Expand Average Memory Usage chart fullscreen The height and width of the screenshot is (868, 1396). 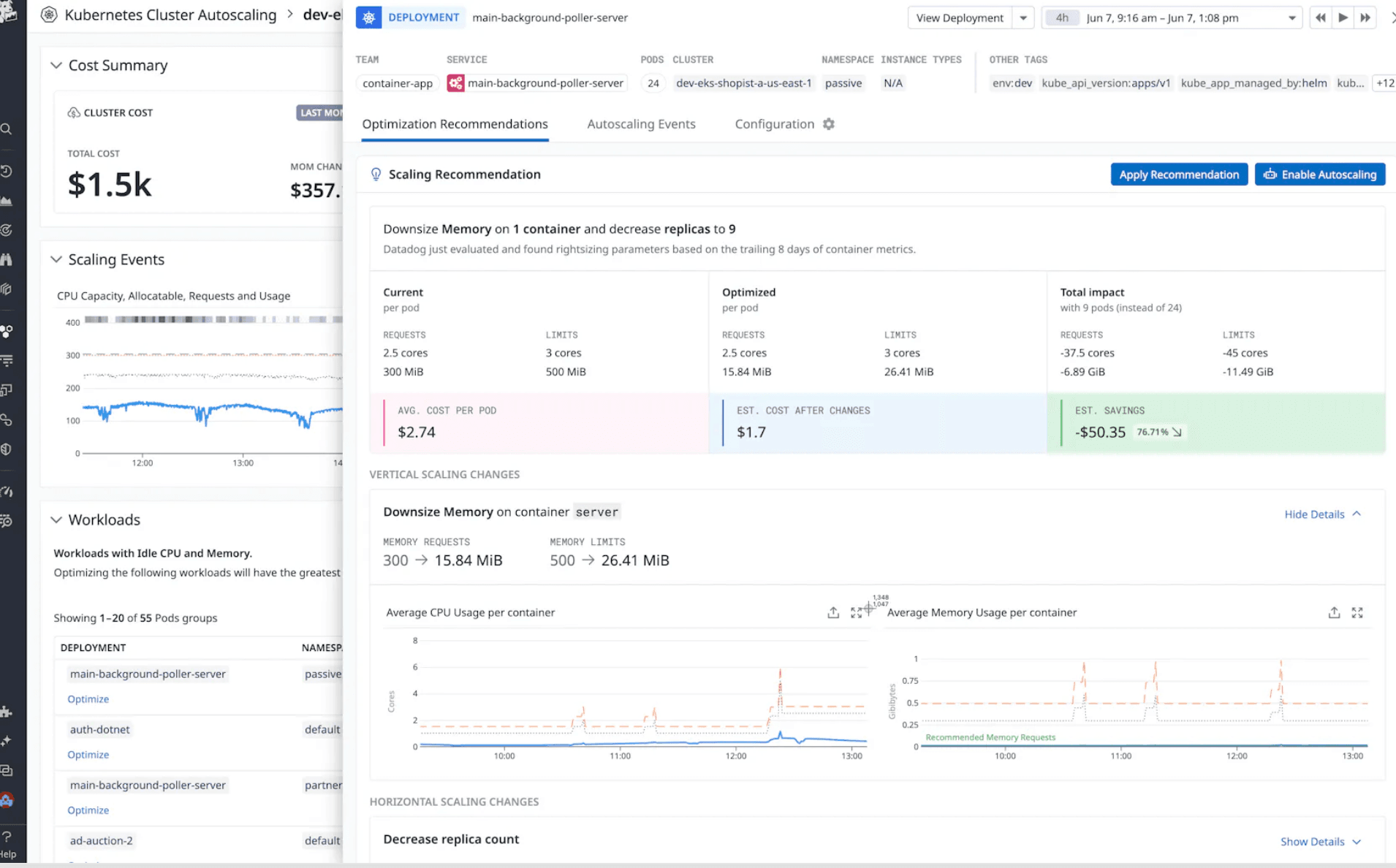(x=1357, y=612)
